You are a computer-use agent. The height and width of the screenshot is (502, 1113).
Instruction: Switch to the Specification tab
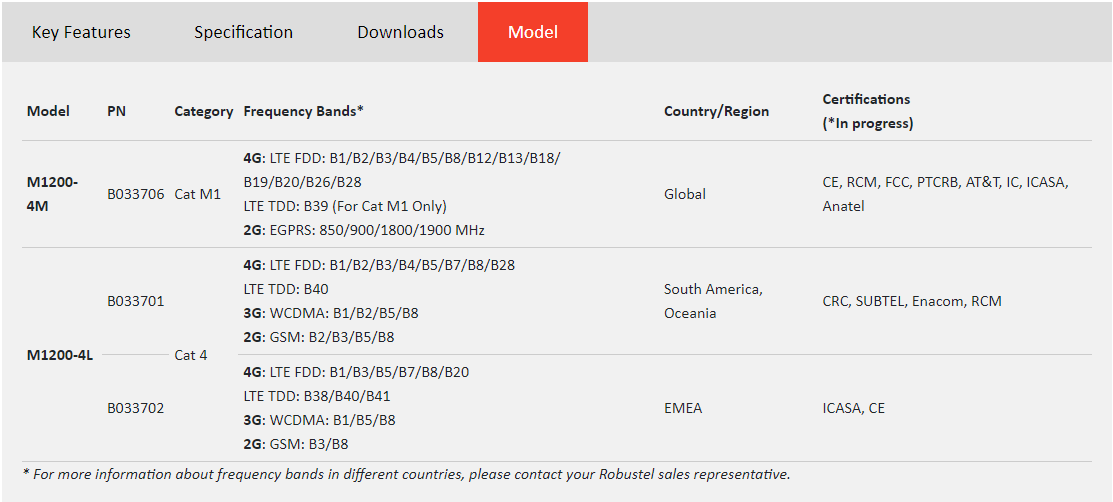coord(243,32)
